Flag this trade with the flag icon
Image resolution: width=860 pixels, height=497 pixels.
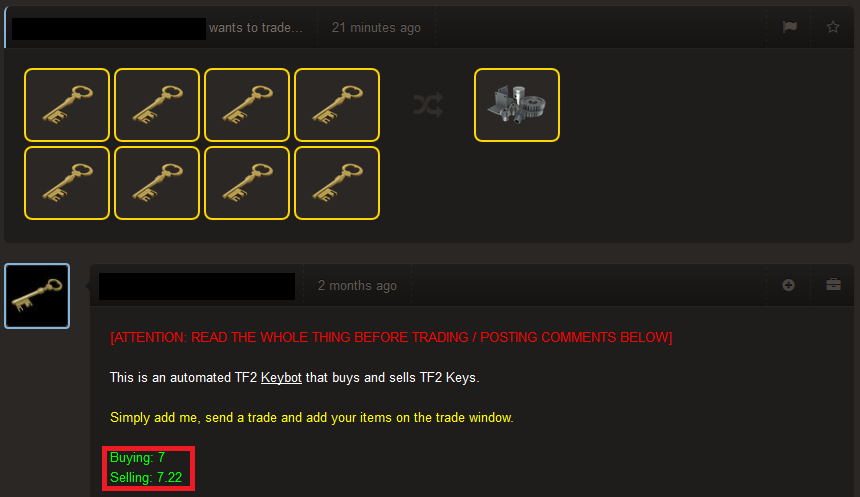[789, 27]
